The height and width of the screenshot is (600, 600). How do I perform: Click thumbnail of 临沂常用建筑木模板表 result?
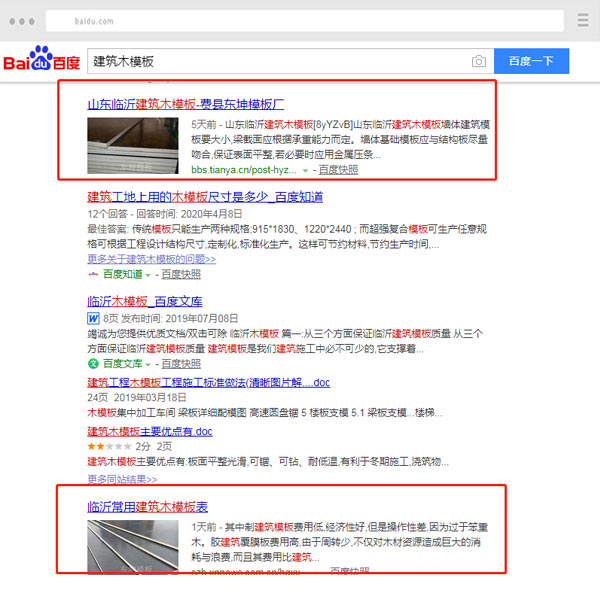pyautogui.click(x=133, y=546)
